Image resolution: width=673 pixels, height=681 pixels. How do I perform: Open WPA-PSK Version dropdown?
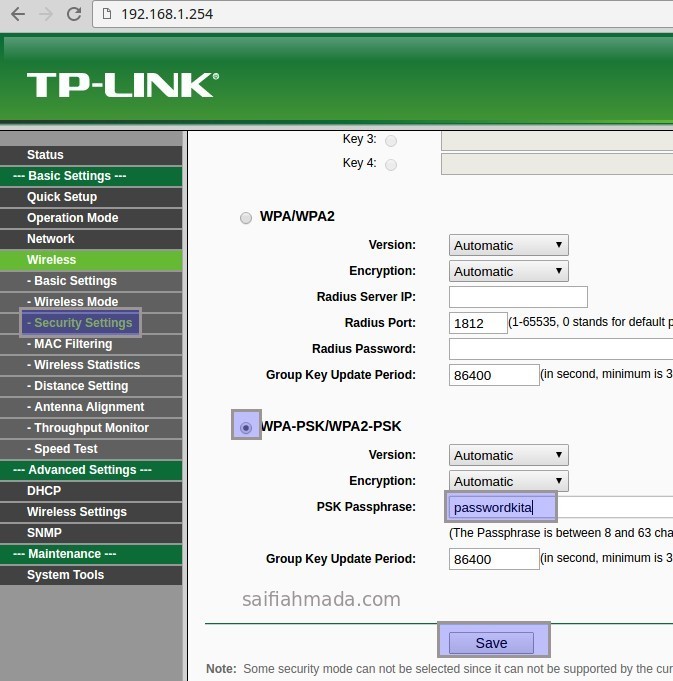(x=508, y=455)
